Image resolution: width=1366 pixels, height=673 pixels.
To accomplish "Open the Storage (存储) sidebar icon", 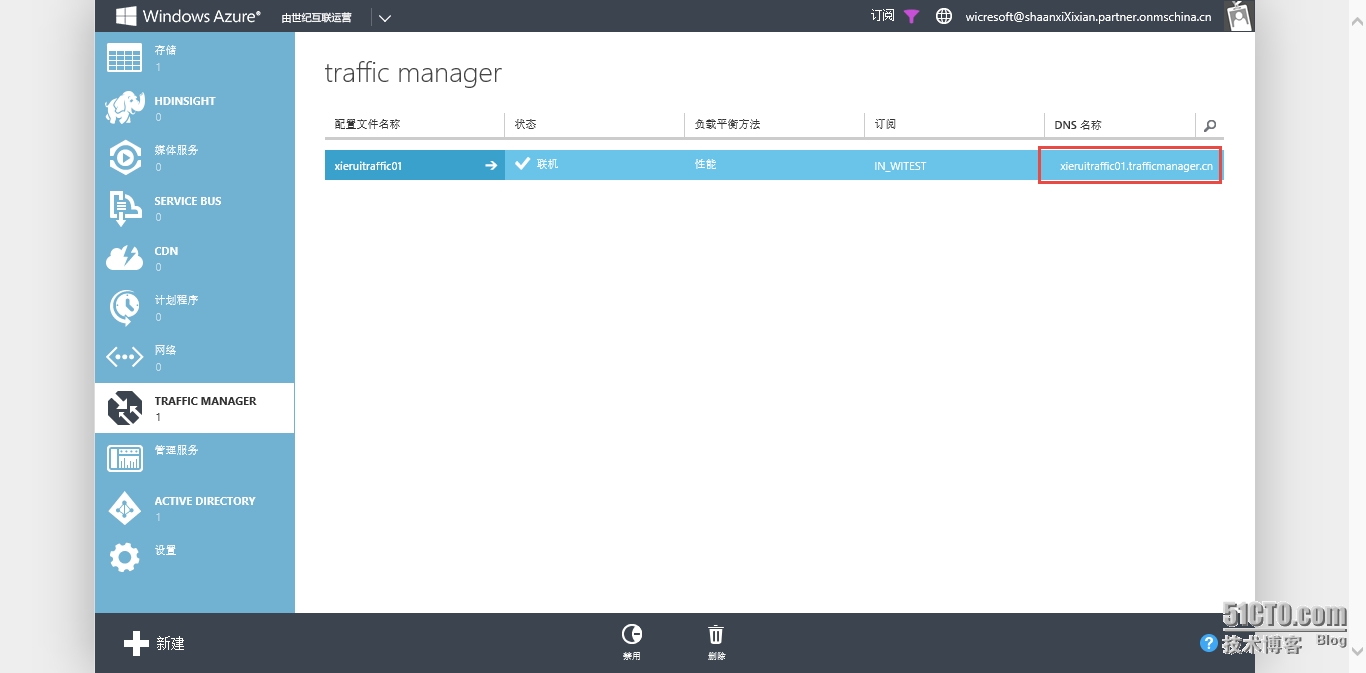I will click(125, 58).
